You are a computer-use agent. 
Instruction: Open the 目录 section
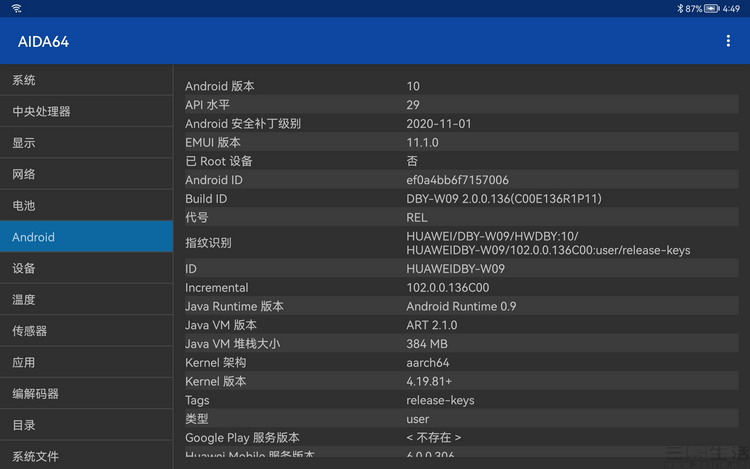[86, 425]
